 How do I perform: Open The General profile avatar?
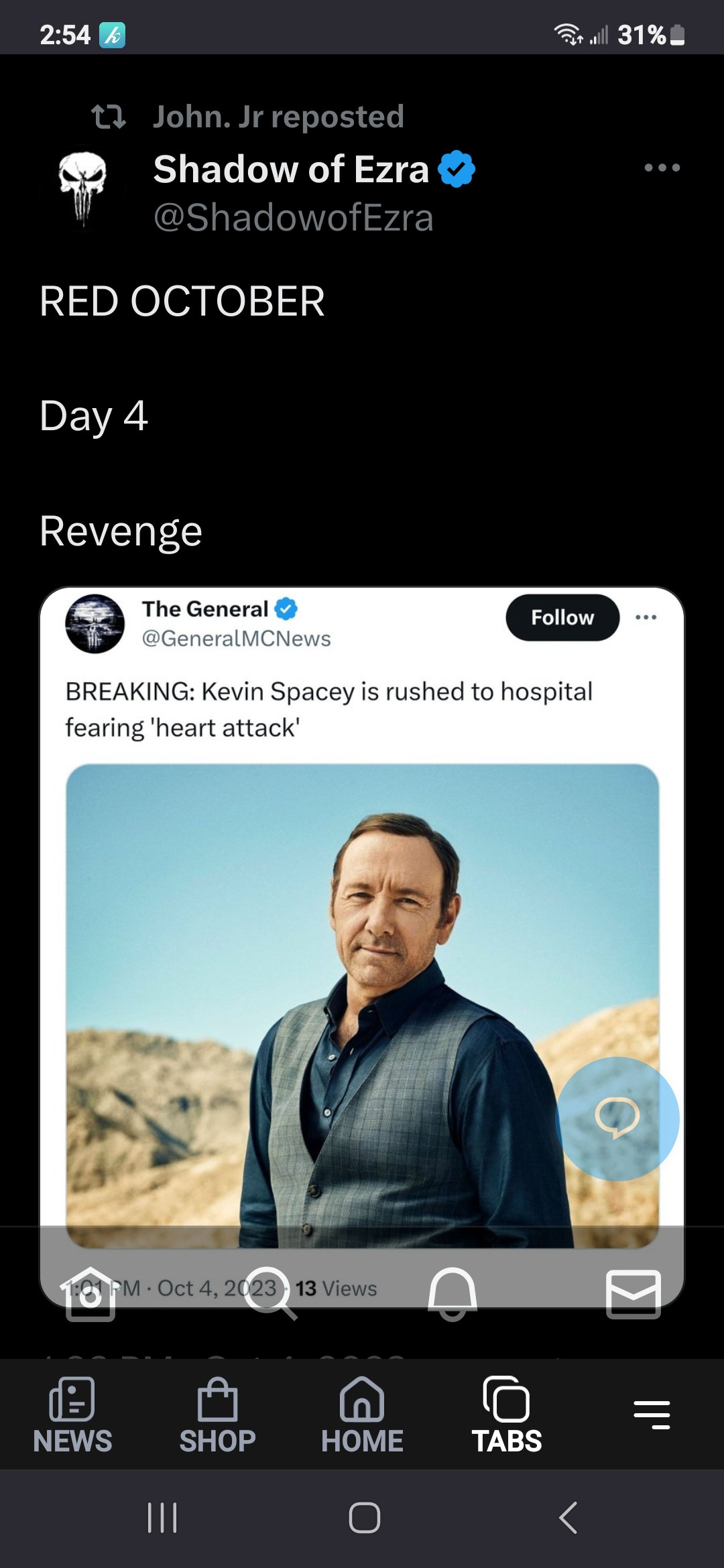pos(95,624)
